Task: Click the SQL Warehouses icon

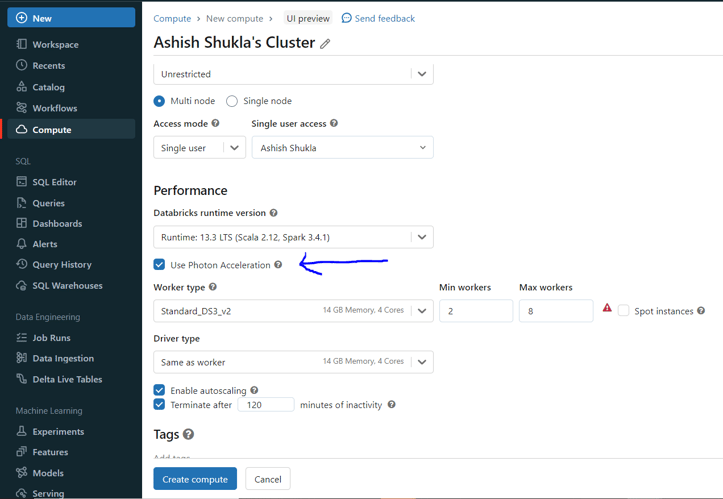Action: 21,285
